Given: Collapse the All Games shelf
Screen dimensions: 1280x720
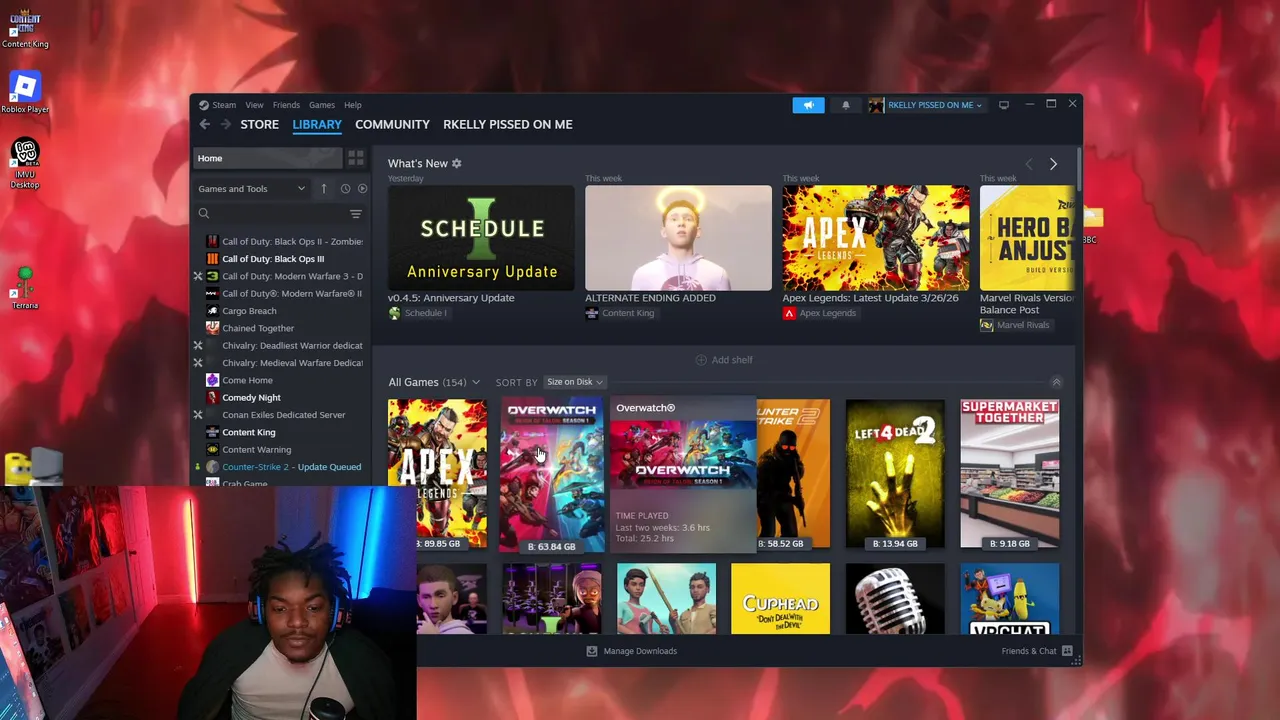Looking at the screenshot, I should (1056, 382).
